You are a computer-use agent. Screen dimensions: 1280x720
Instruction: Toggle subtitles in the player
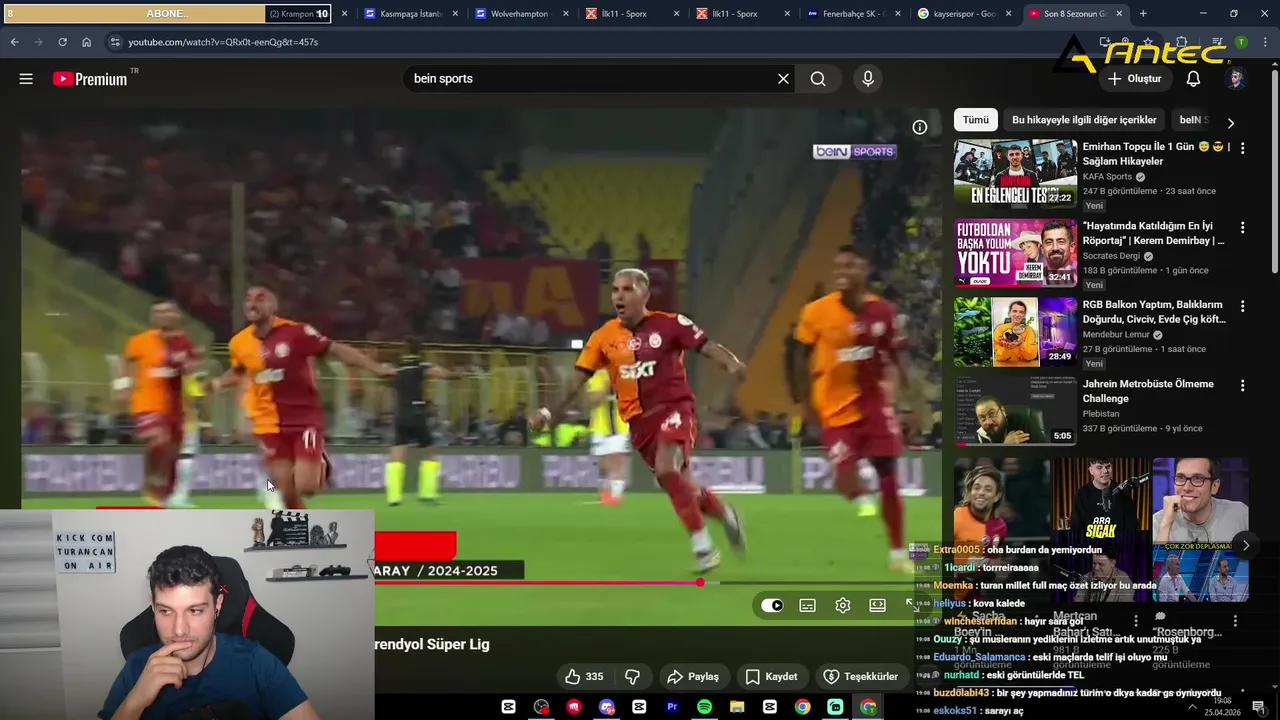[x=807, y=605]
